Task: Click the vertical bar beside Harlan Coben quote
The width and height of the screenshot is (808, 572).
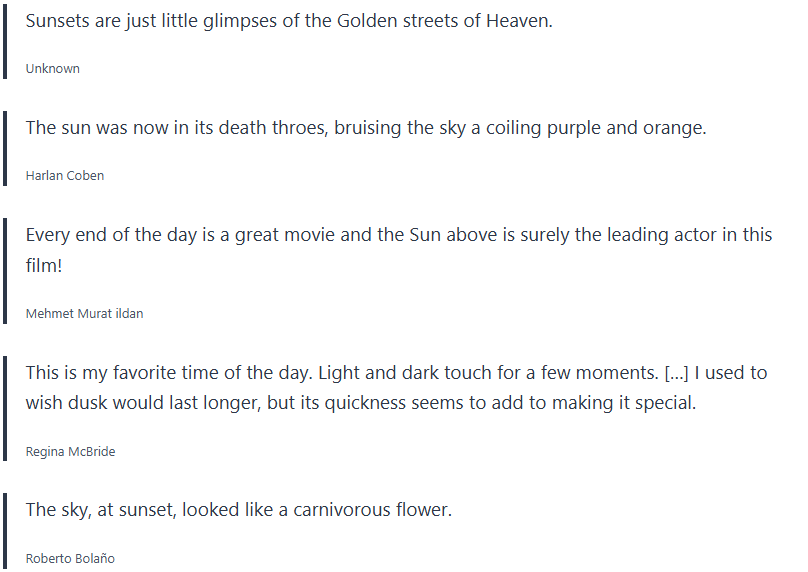Action: [x=5, y=149]
